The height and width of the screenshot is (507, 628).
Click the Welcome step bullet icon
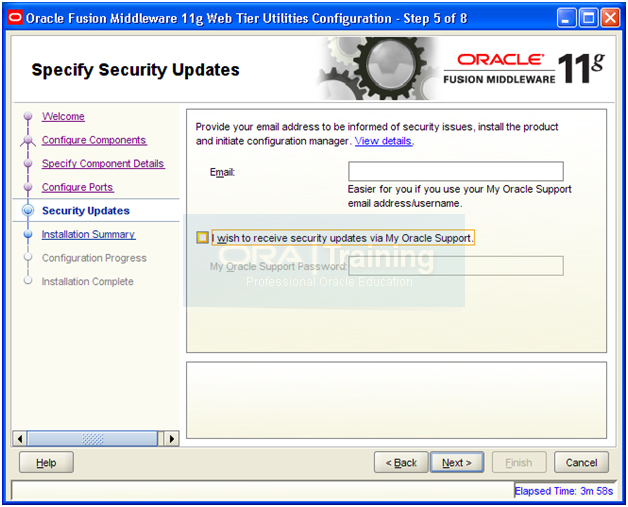(28, 116)
